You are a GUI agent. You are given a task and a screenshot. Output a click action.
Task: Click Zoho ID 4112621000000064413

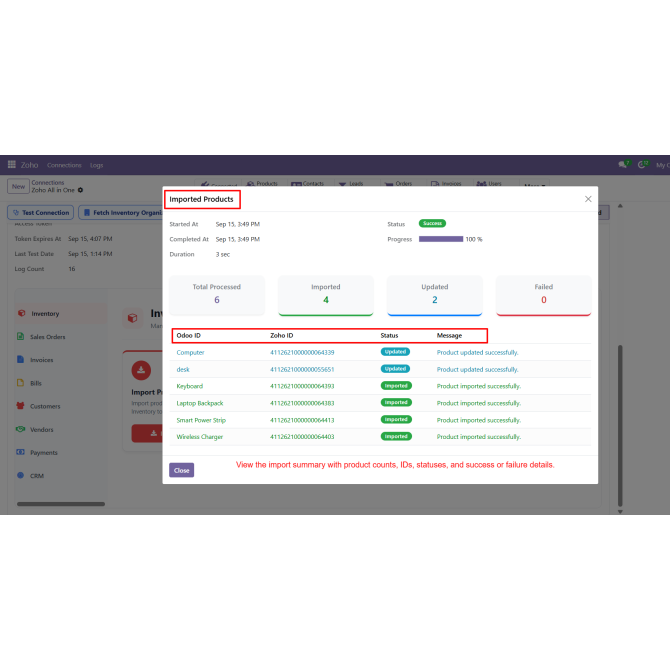pos(302,420)
